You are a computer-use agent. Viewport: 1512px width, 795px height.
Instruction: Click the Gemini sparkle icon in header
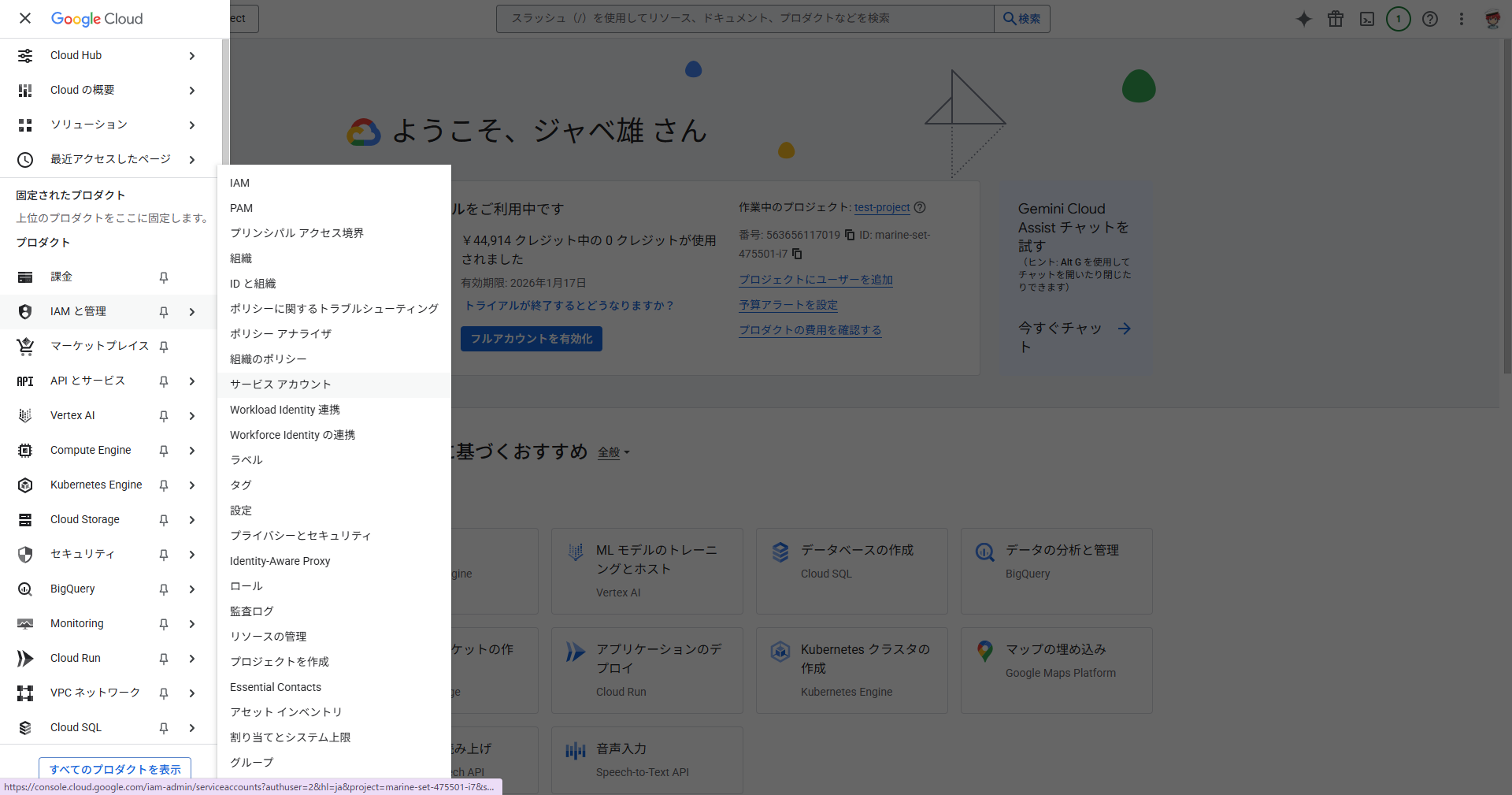[x=1304, y=19]
